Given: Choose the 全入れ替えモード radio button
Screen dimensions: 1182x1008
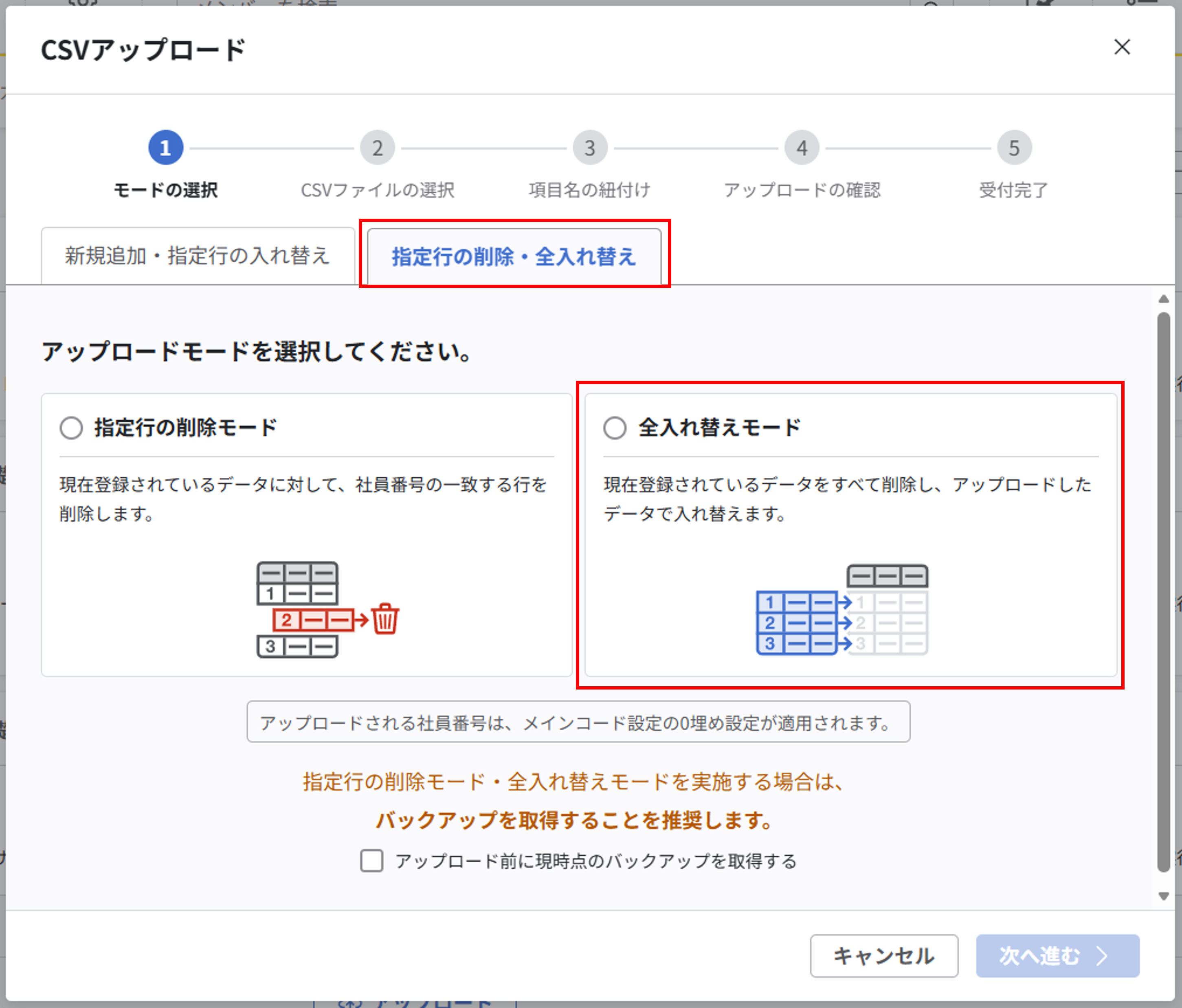Looking at the screenshot, I should click(615, 427).
